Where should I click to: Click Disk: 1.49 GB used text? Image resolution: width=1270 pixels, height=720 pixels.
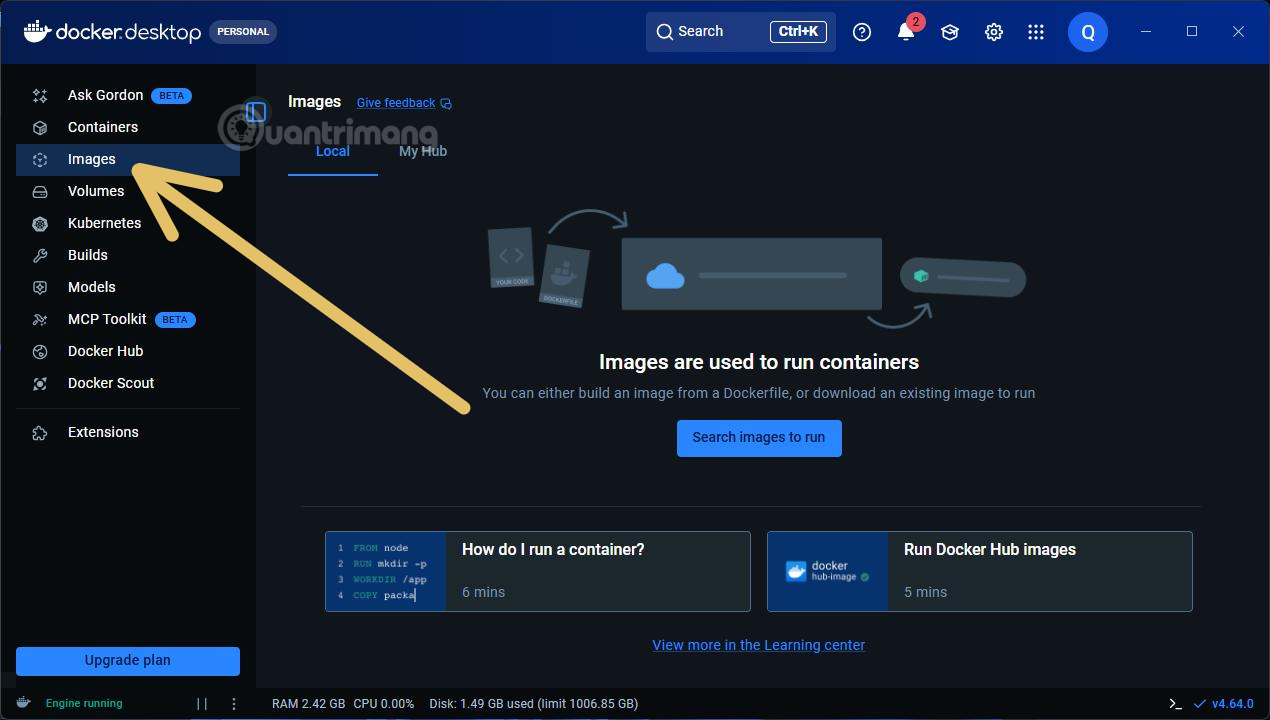533,704
